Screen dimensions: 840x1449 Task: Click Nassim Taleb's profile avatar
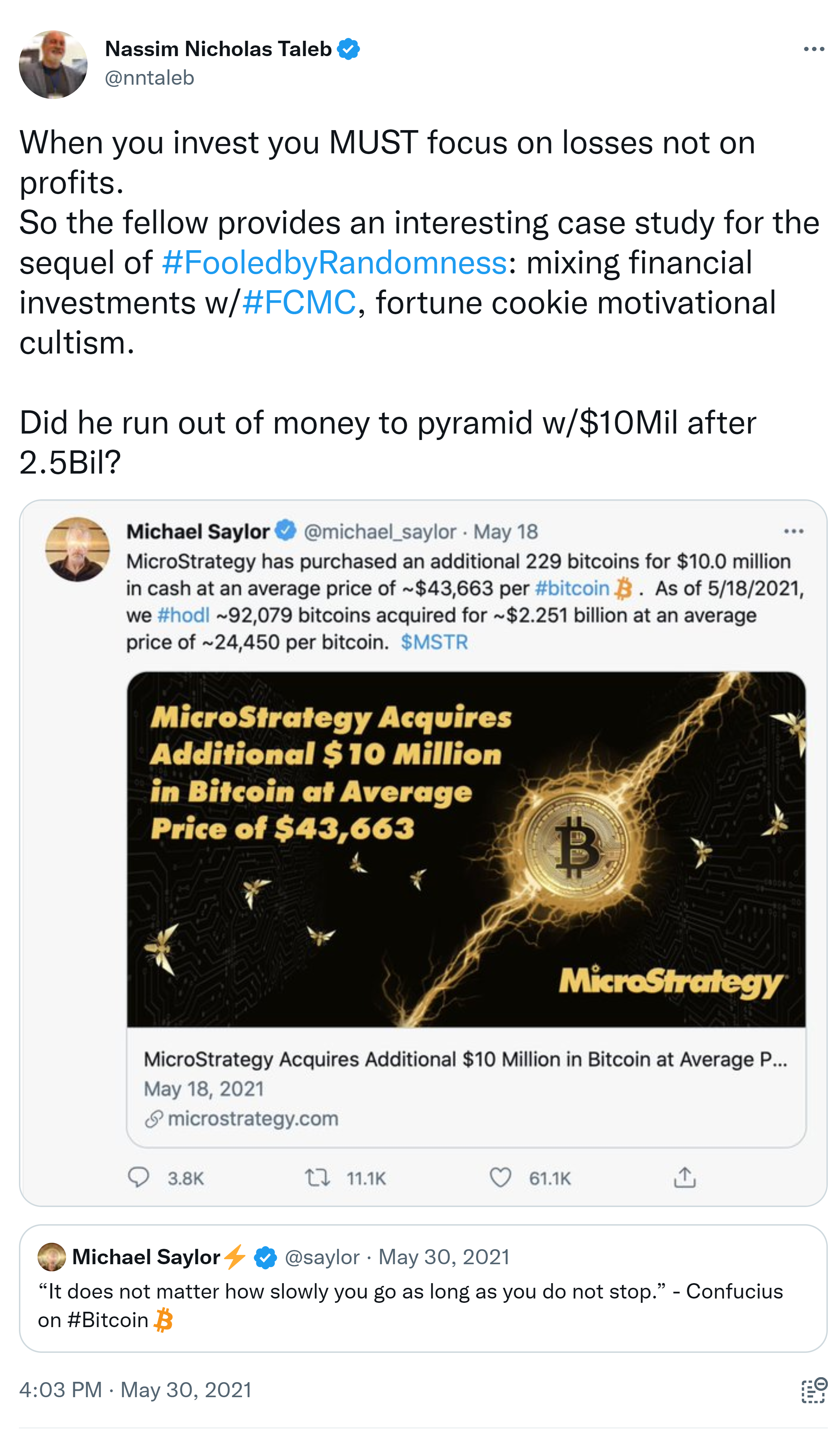pos(53,64)
